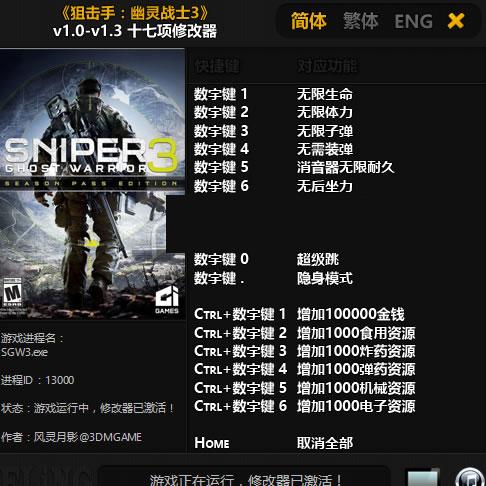Image resolution: width=486 pixels, height=486 pixels.
Task: Select the 无需装弹 cheat option
Action: [325, 149]
